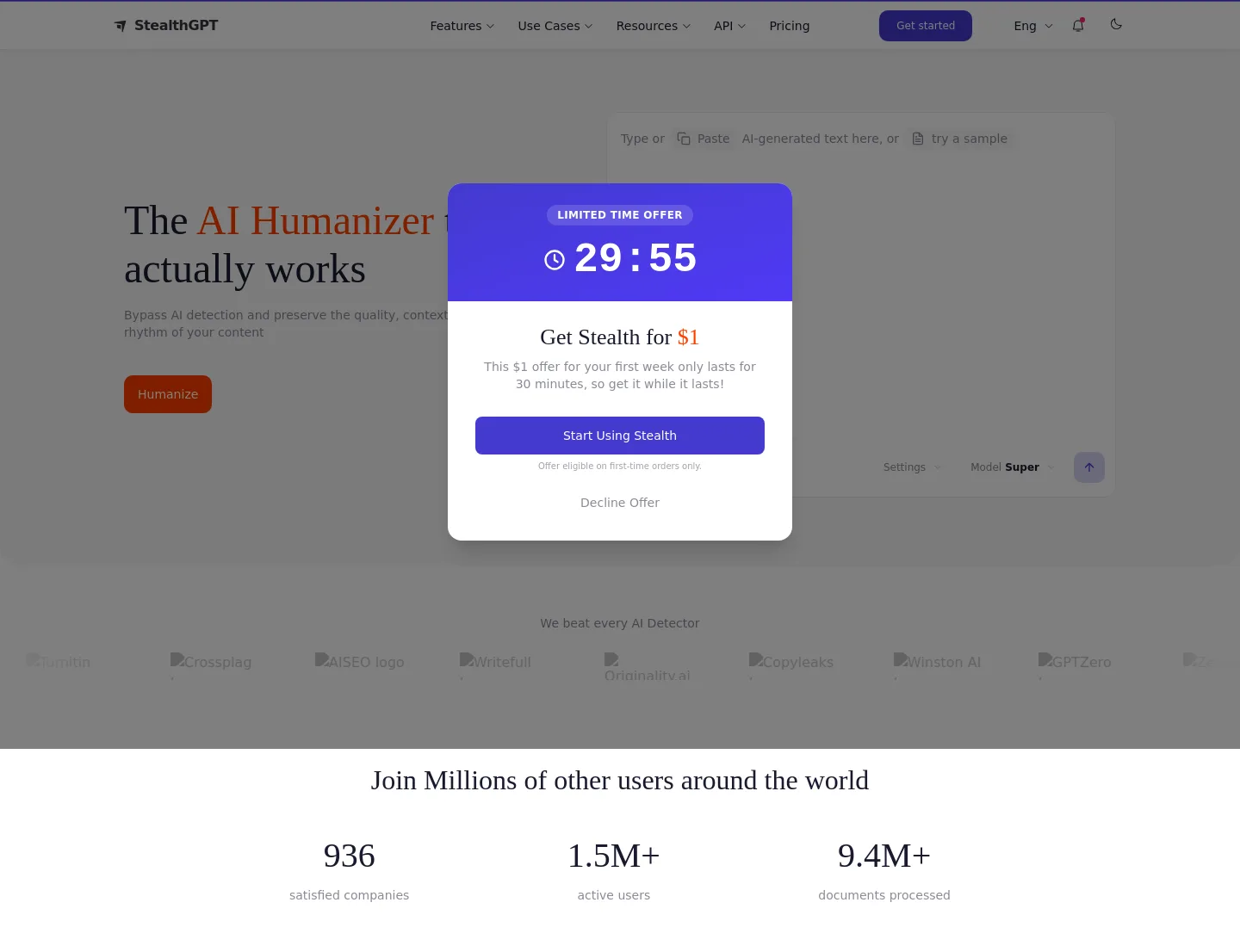Click the clock icon beside countdown timer
Image resolution: width=1240 pixels, height=952 pixels.
pyautogui.click(x=555, y=260)
